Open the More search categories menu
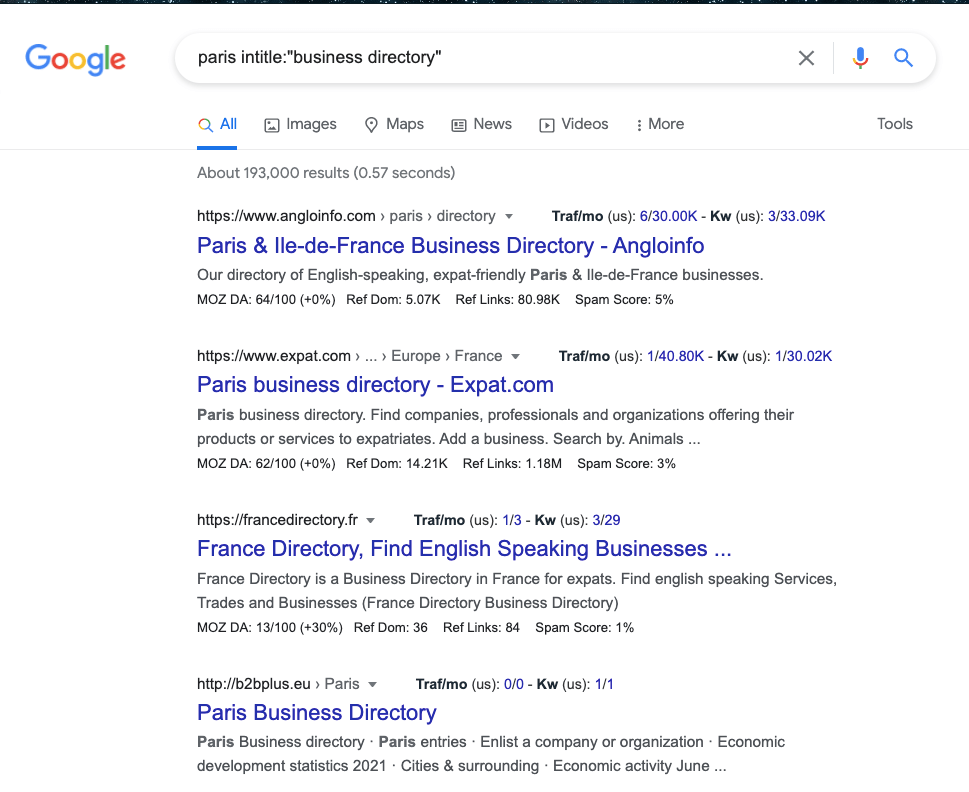Image resolution: width=969 pixels, height=792 pixels. coord(659,124)
